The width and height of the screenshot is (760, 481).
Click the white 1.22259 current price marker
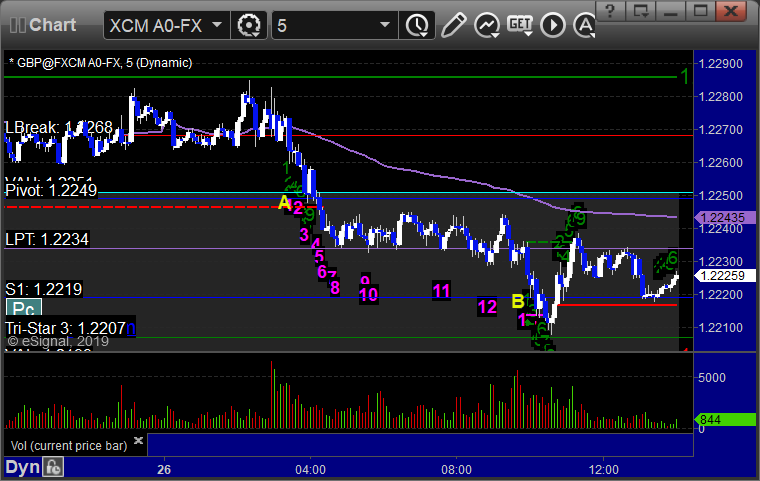coord(725,275)
